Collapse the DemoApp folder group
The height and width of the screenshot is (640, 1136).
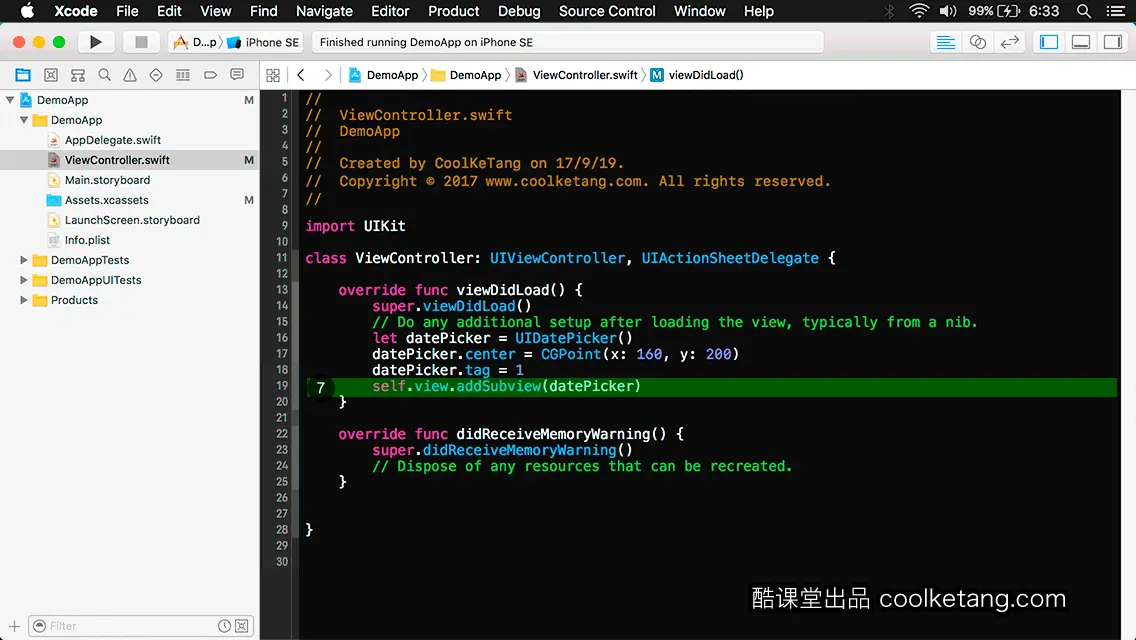click(x=24, y=120)
